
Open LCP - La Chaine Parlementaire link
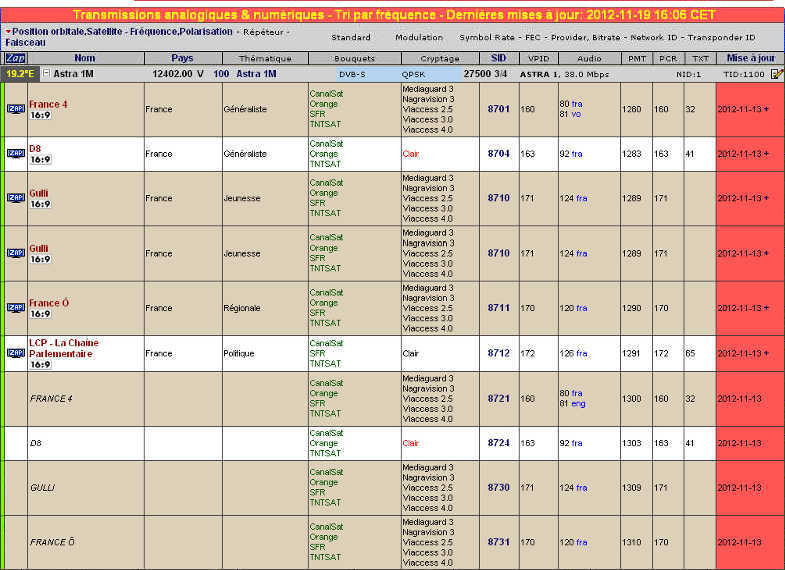coord(64,348)
